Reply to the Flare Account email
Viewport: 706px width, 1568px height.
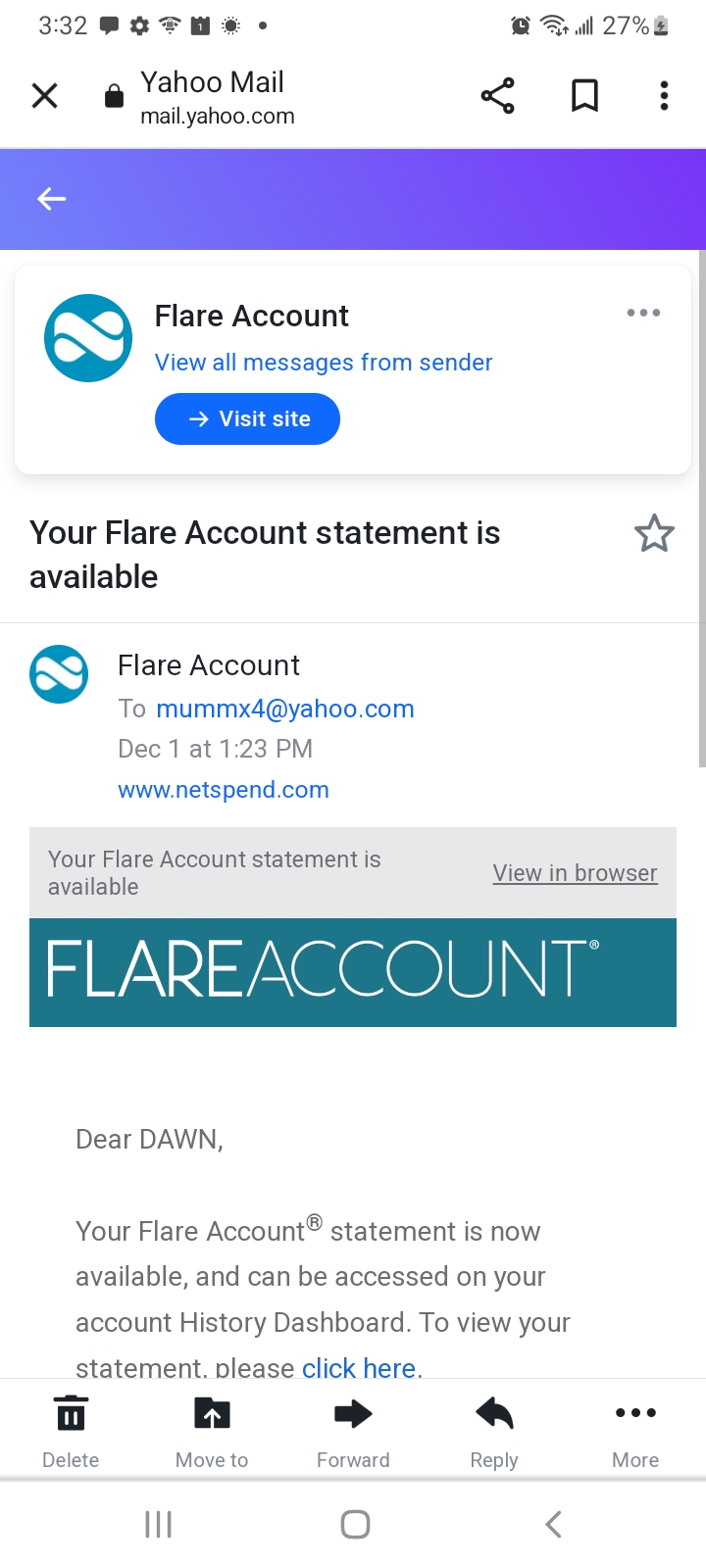pos(494,1431)
